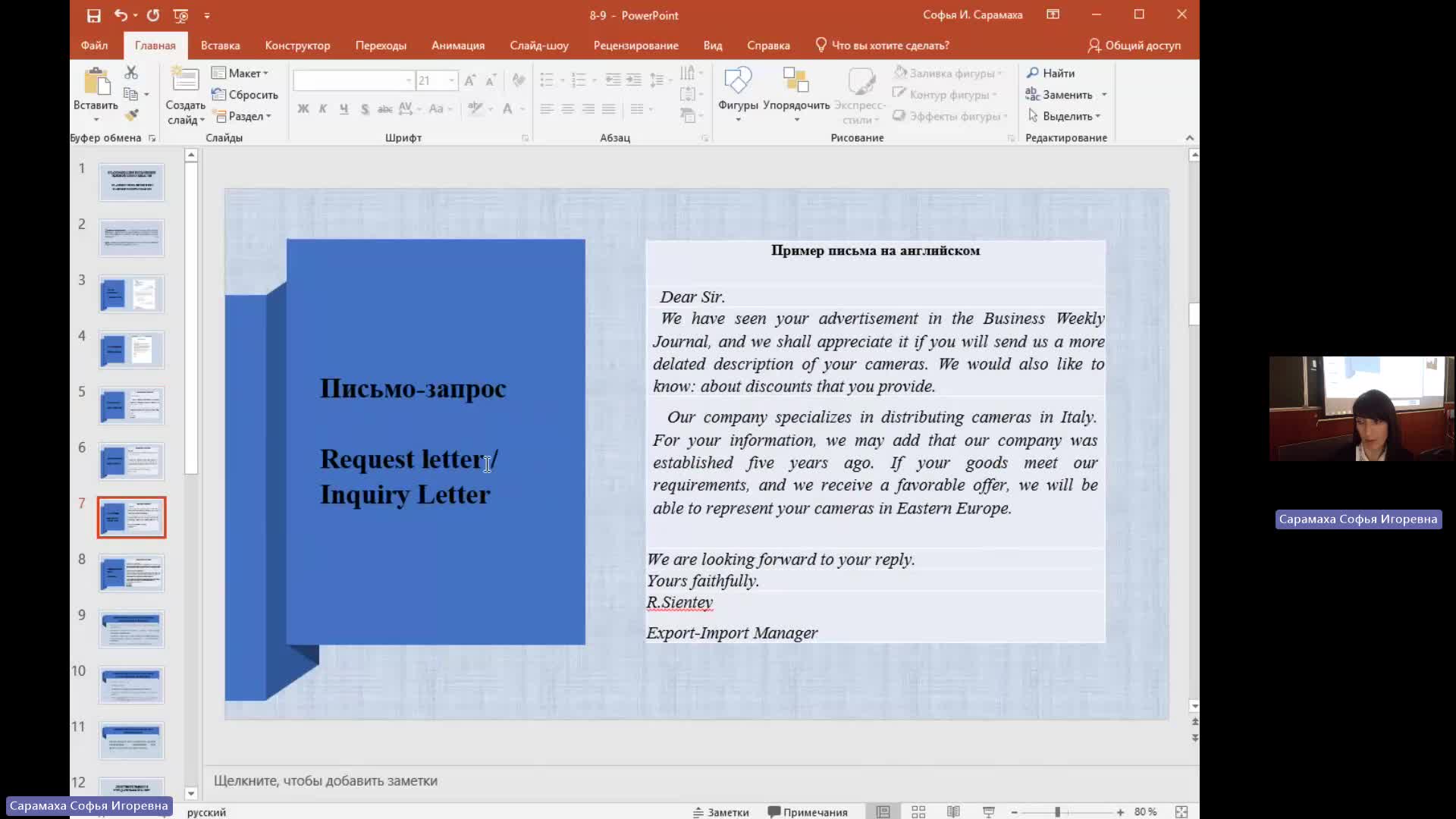Toggle italic К formatting
The image size is (1456, 819).
pos(323,109)
